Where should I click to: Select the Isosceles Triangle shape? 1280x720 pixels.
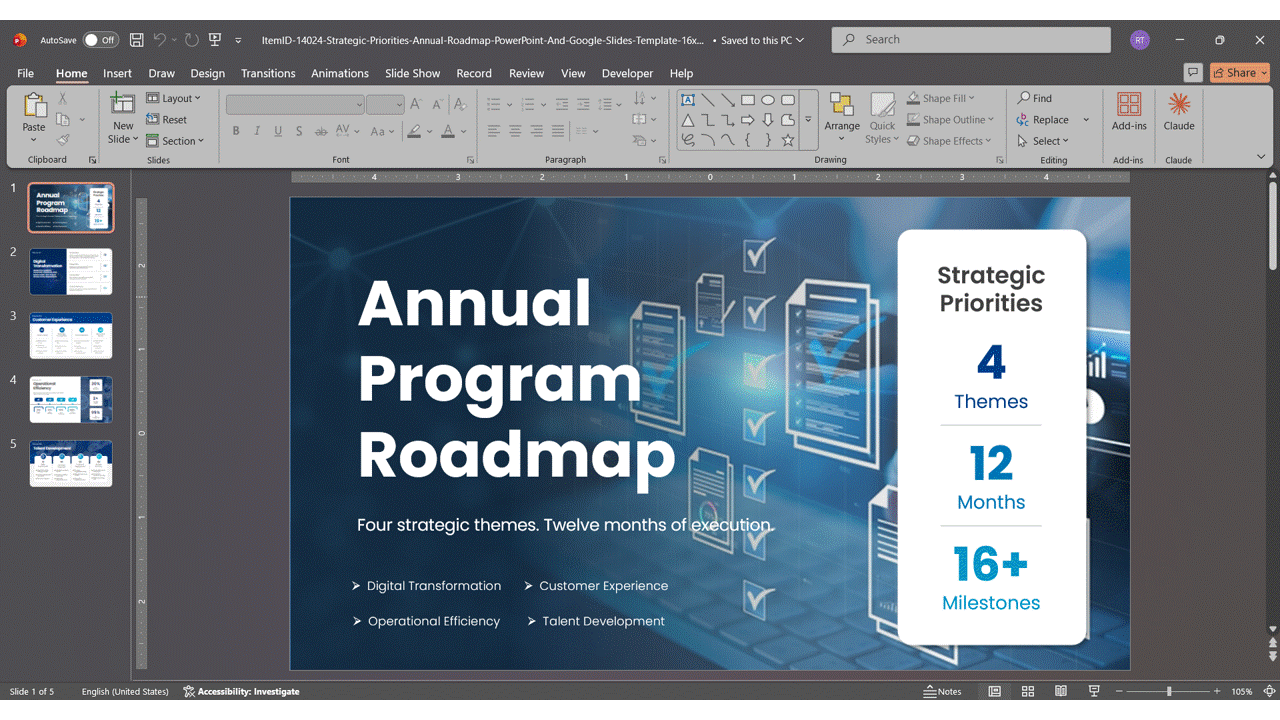(x=688, y=120)
